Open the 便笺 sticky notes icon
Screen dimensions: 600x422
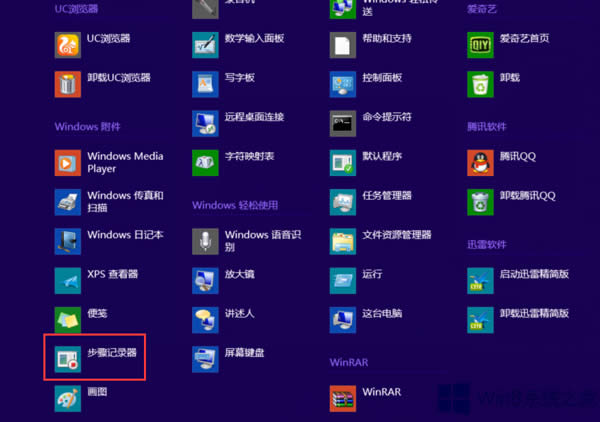pyautogui.click(x=68, y=320)
